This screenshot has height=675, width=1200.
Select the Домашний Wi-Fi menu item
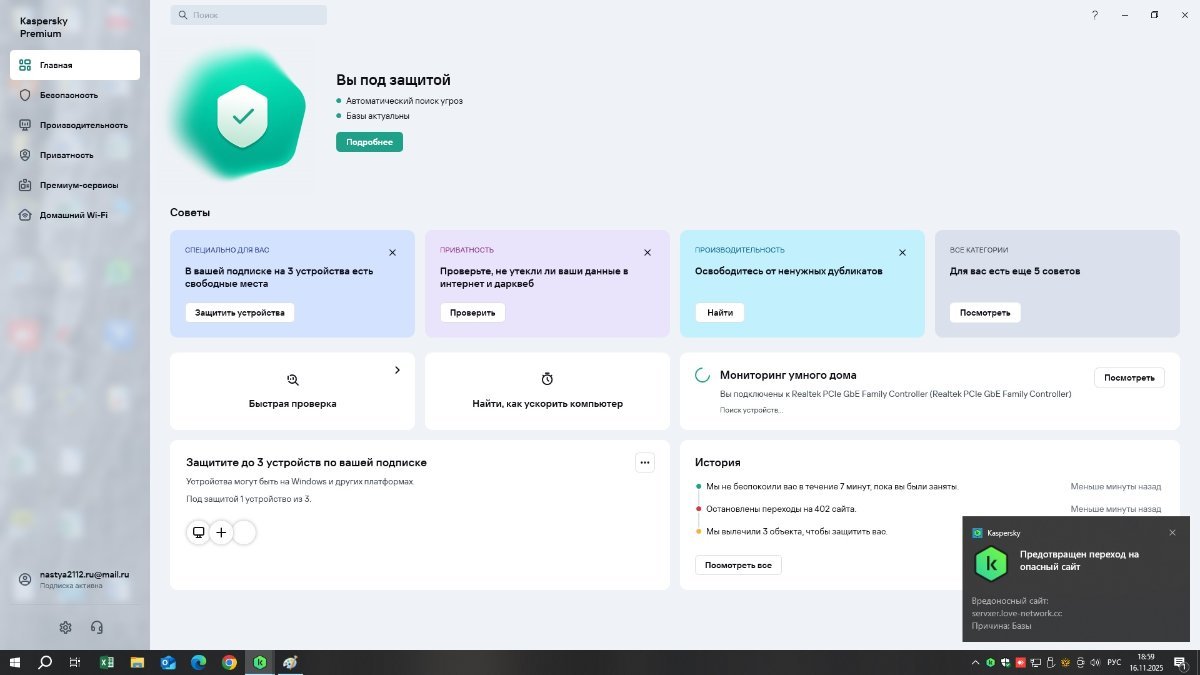75,215
